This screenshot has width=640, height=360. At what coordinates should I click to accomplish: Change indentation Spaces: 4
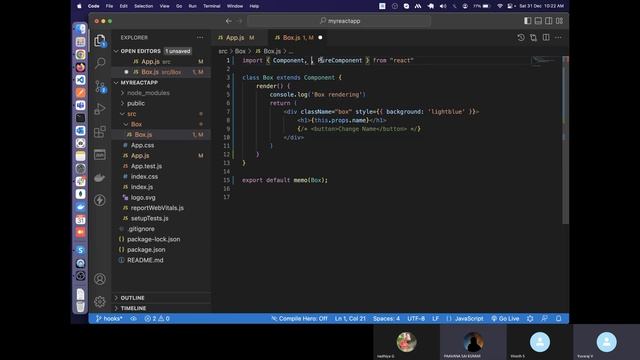pyautogui.click(x=386, y=318)
